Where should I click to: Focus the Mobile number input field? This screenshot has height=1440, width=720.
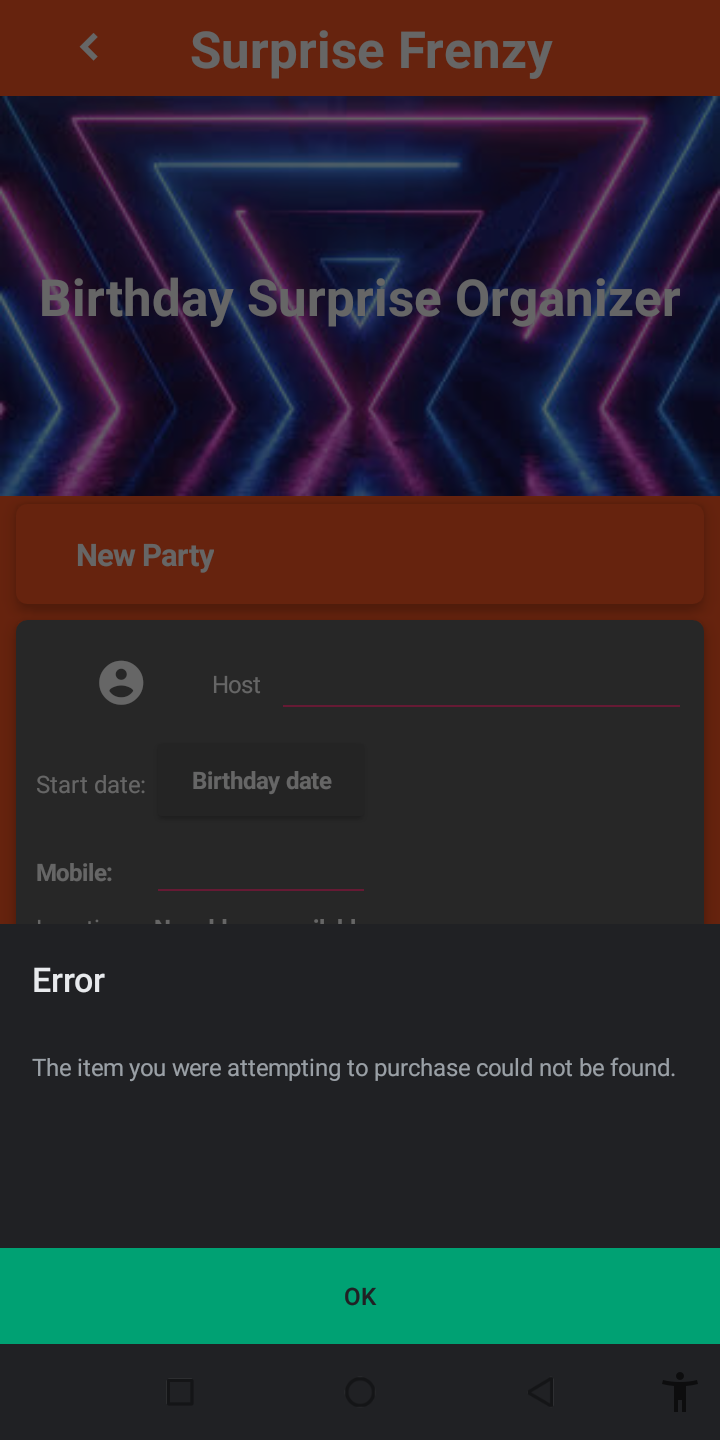261,871
